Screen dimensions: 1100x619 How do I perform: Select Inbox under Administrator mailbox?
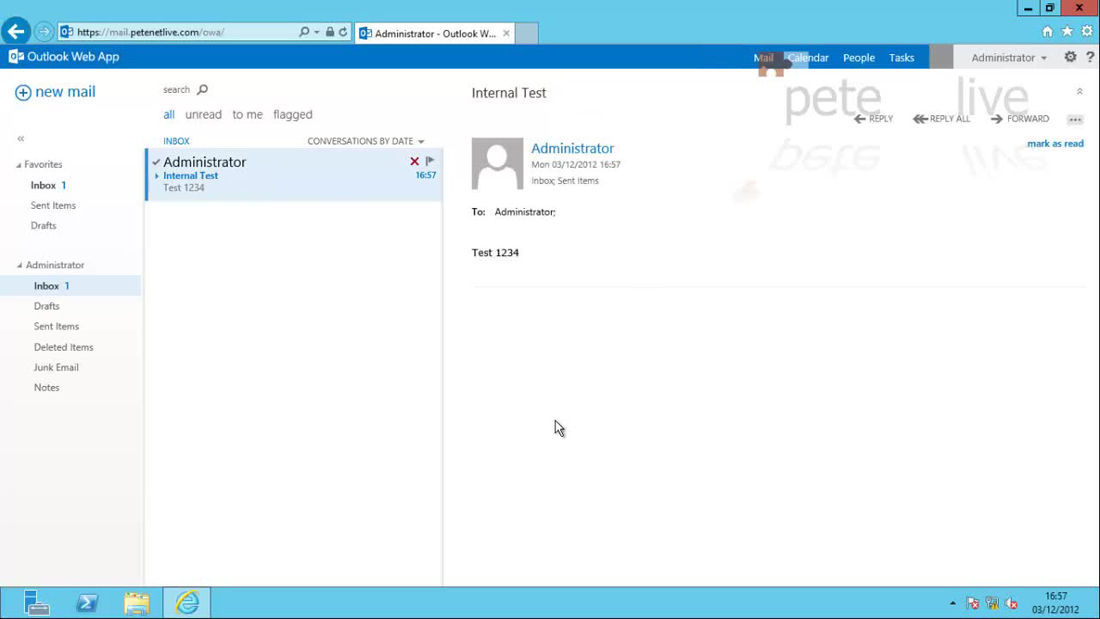70,286
